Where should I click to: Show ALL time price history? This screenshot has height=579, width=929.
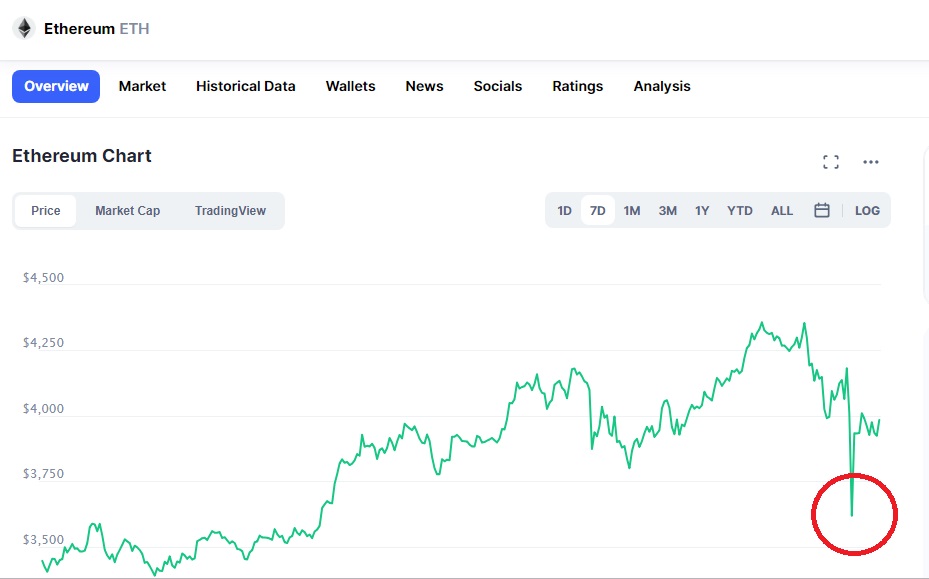point(781,210)
